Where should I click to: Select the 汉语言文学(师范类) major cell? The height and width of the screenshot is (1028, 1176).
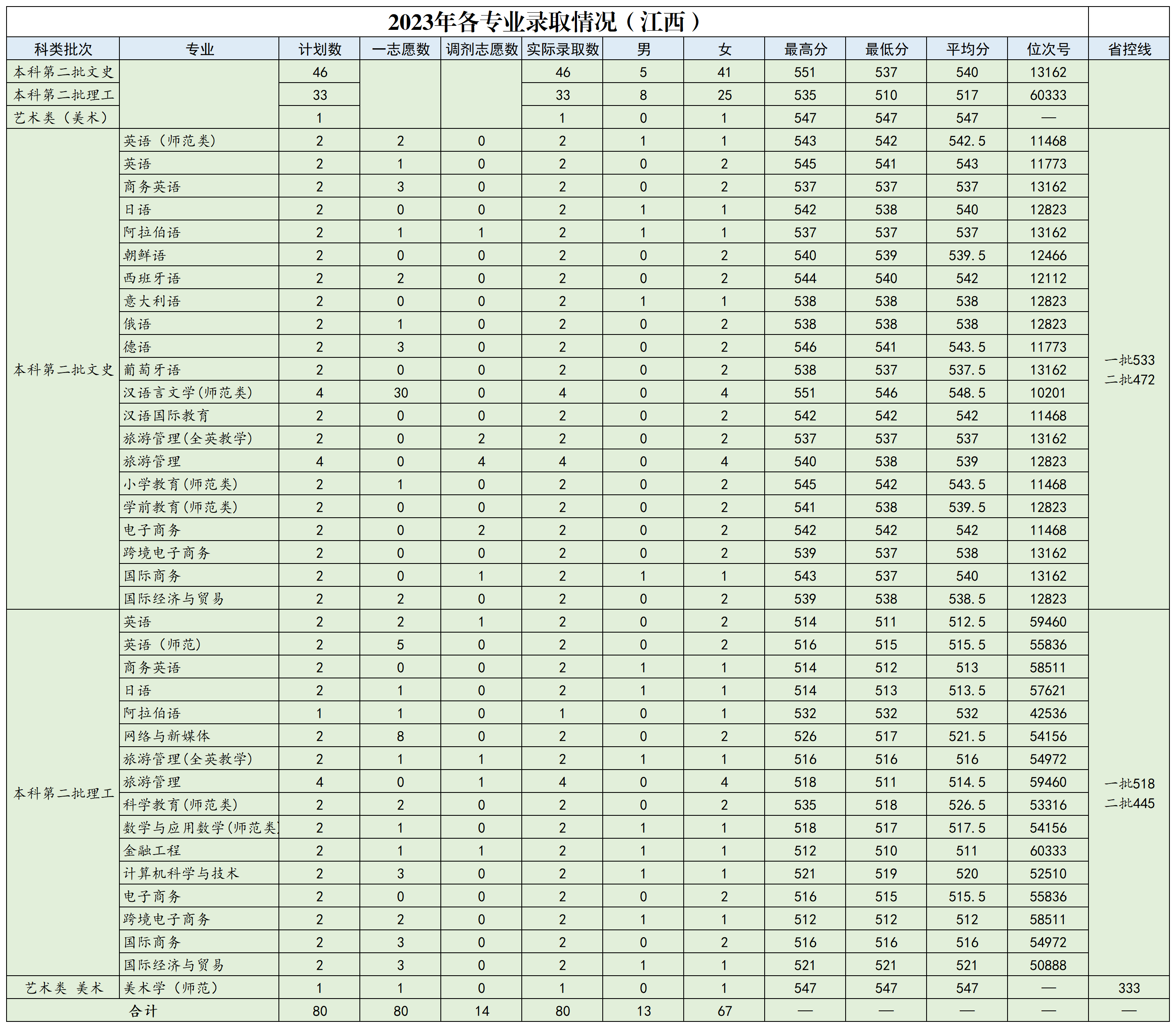[188, 393]
